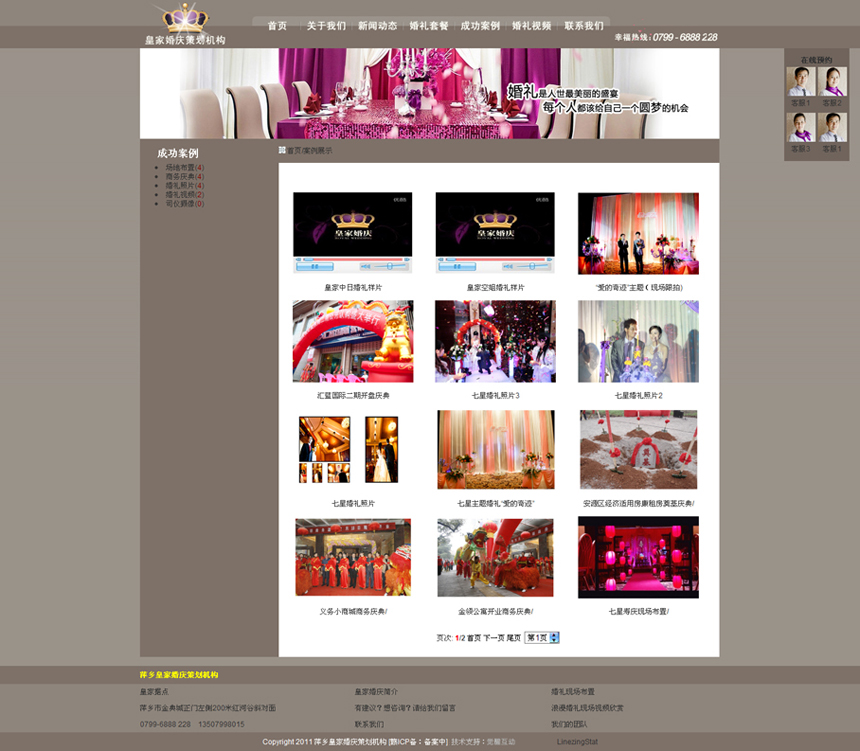Image resolution: width=860 pixels, height=751 pixels.
Task: Go to 婚礼套餐 in the navigation bar
Action: click(x=429, y=26)
